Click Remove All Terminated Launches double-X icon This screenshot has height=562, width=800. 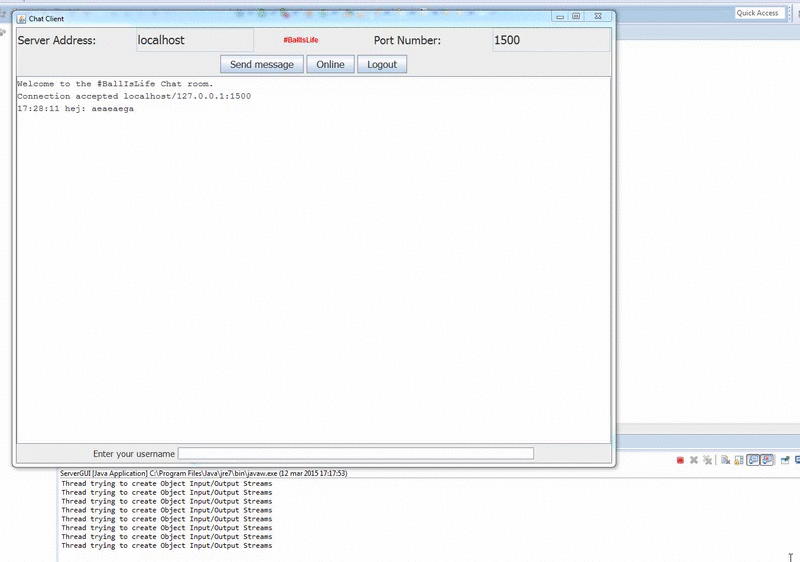(707, 460)
